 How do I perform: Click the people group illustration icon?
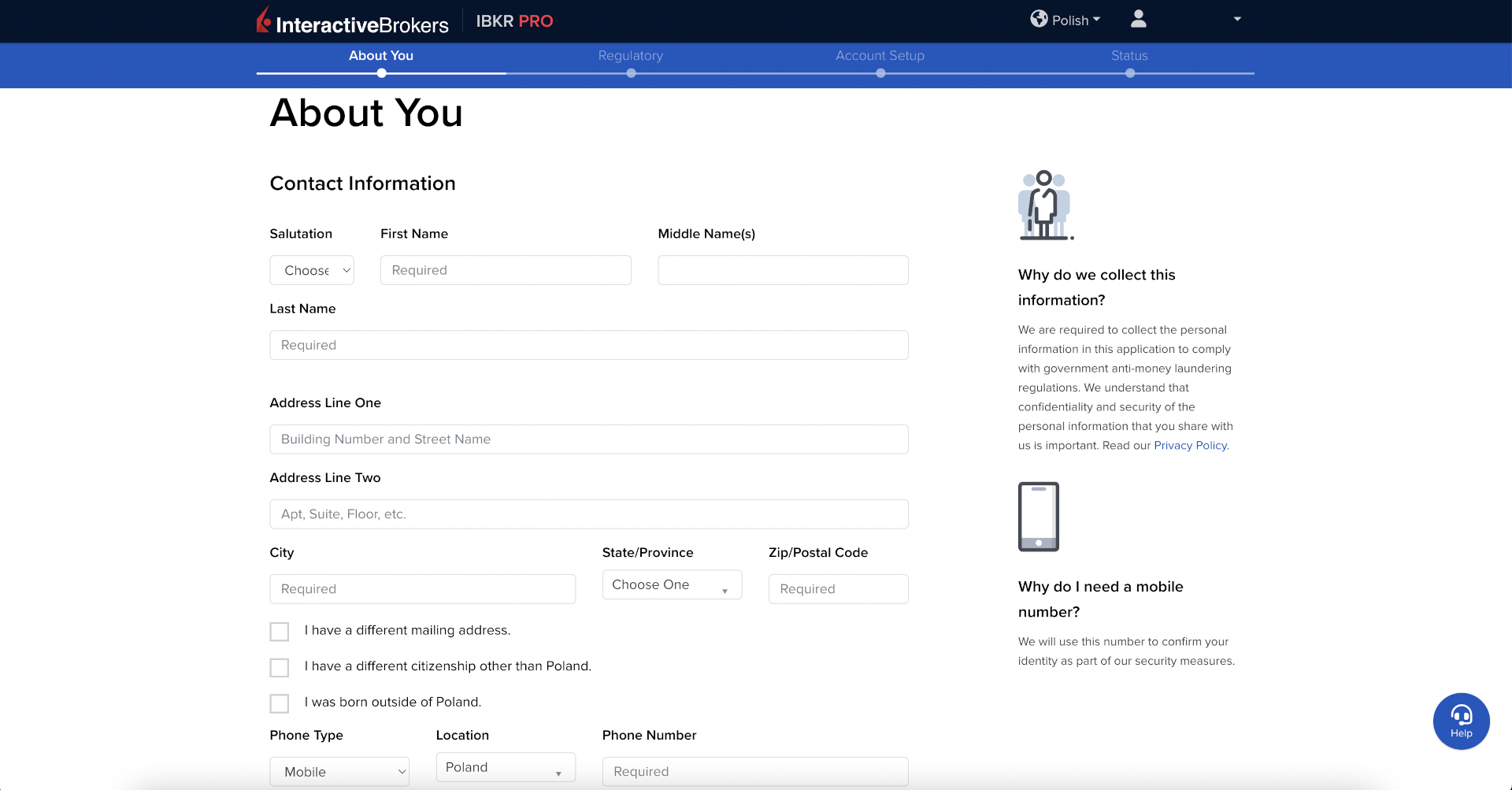tap(1045, 205)
